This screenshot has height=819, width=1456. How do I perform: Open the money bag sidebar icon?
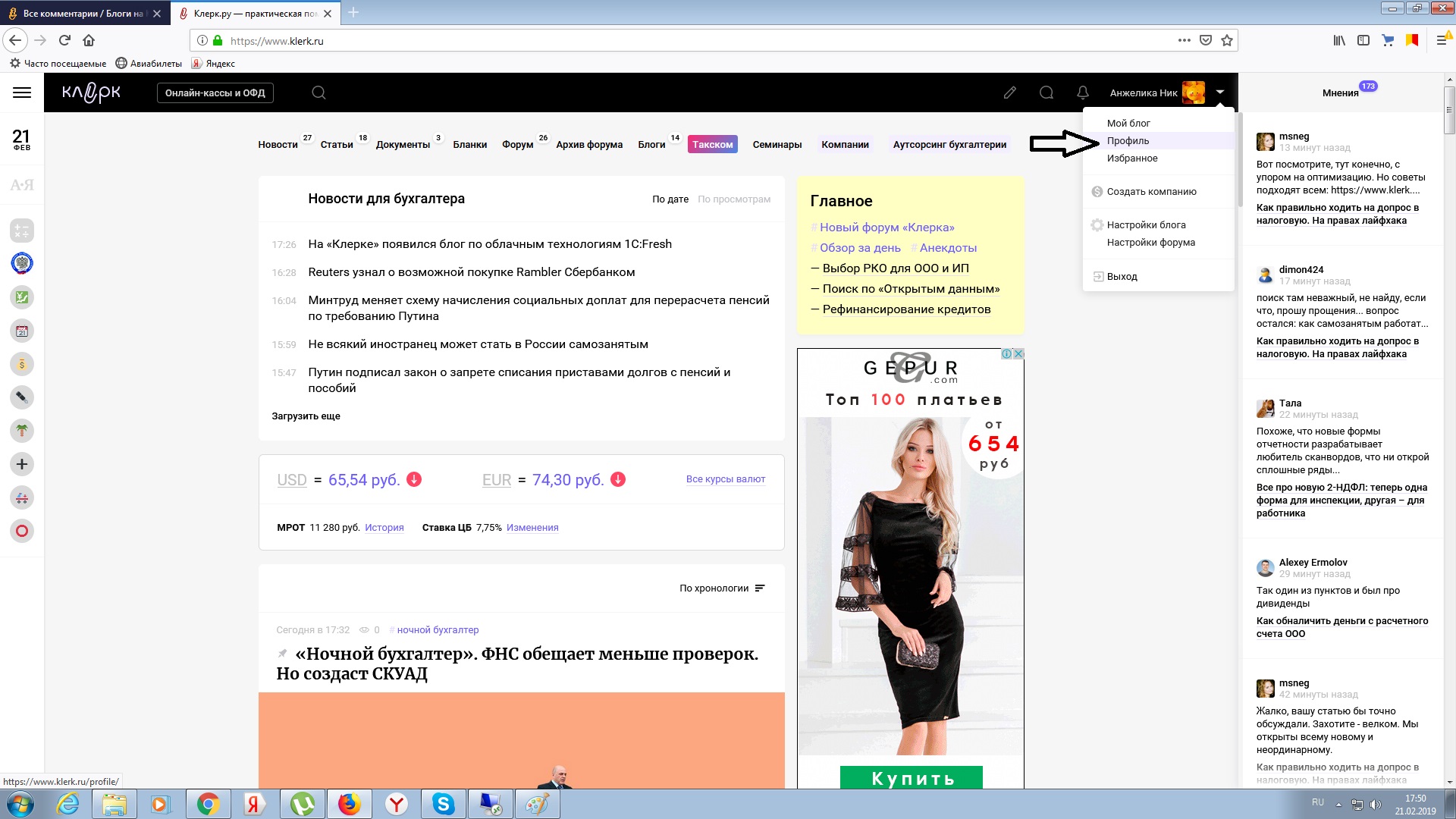(22, 363)
